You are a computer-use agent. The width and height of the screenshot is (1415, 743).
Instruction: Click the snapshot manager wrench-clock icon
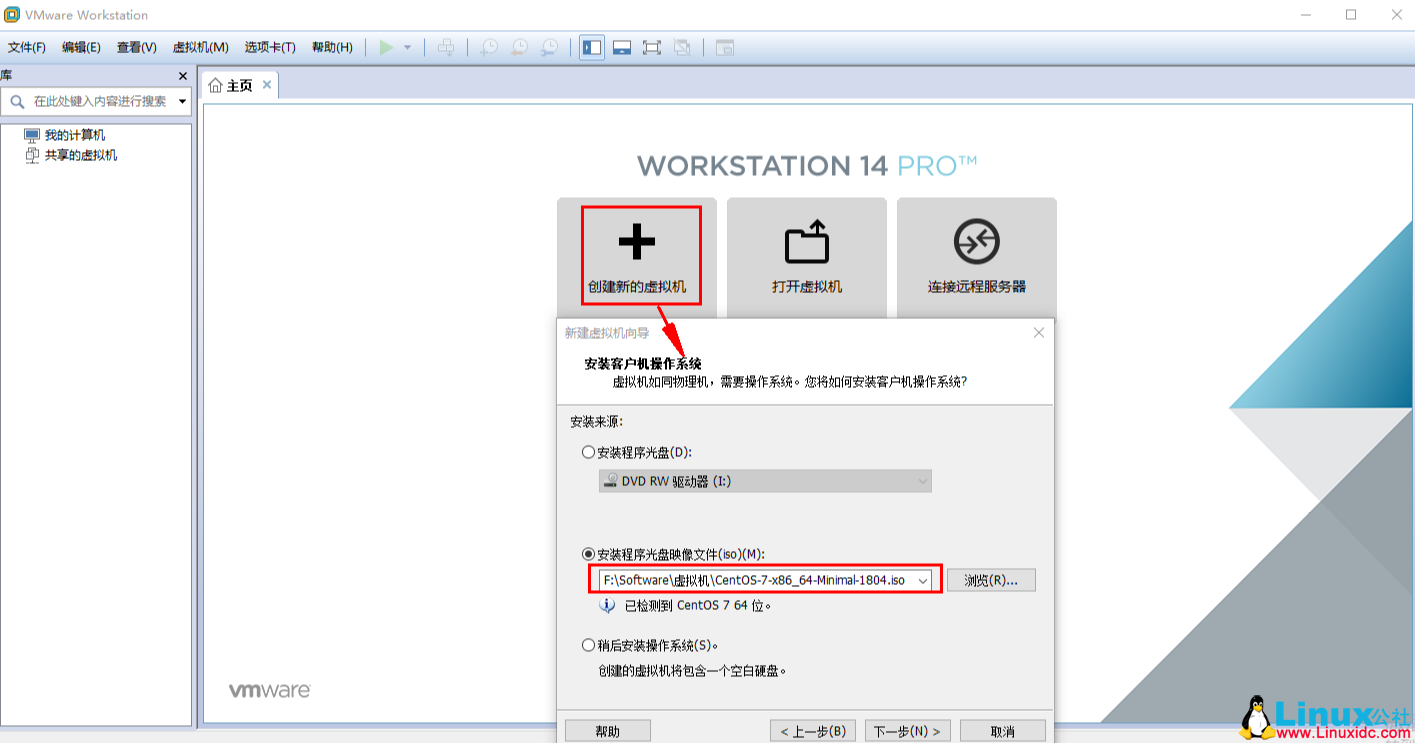[550, 47]
